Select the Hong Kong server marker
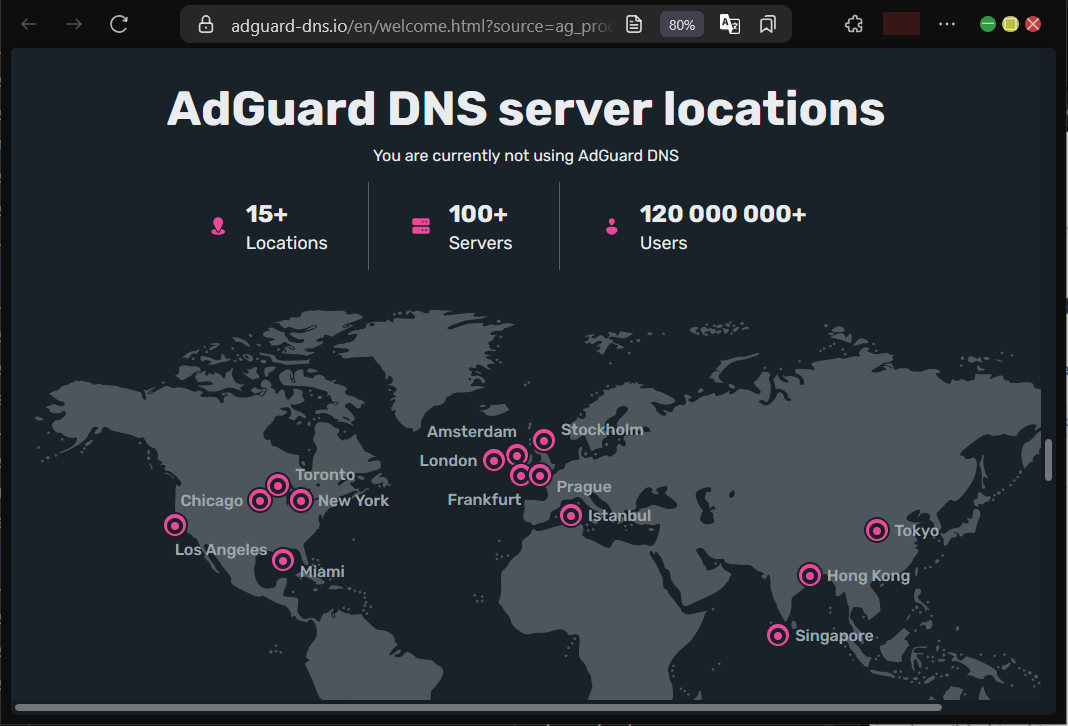This screenshot has height=726, width=1068. [810, 575]
